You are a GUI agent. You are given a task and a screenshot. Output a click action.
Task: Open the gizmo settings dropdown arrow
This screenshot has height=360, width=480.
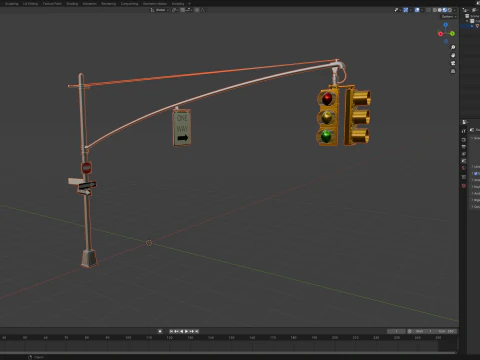(x=411, y=10)
